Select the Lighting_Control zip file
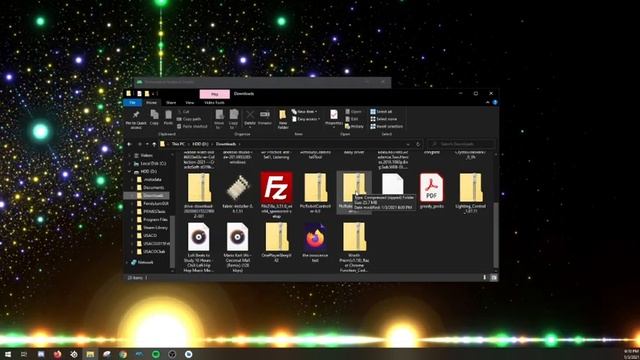 click(471, 193)
